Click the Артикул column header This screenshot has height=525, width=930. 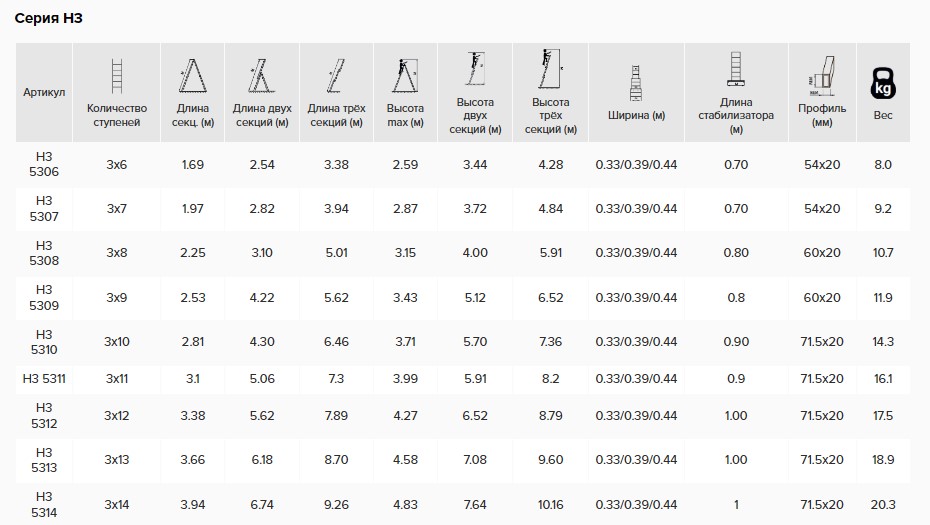click(44, 92)
